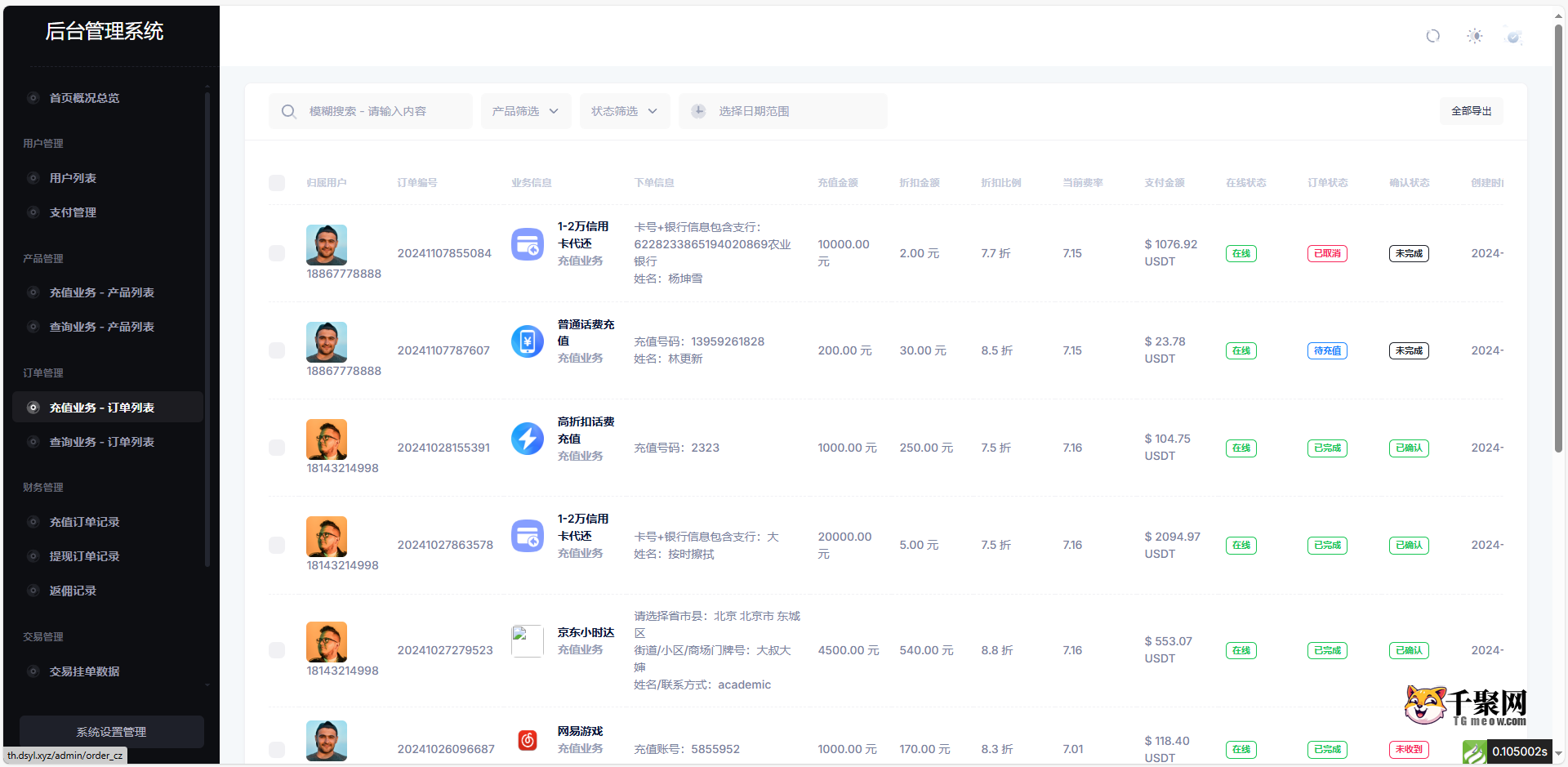The image size is (1568, 767).
Task: Open the 产品筛选 dropdown
Action: pos(526,111)
